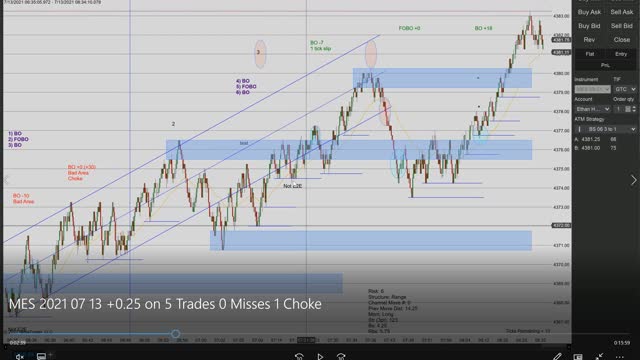Open the order quantity selector icon
The width and height of the screenshot is (640, 360).
(x=628, y=109)
